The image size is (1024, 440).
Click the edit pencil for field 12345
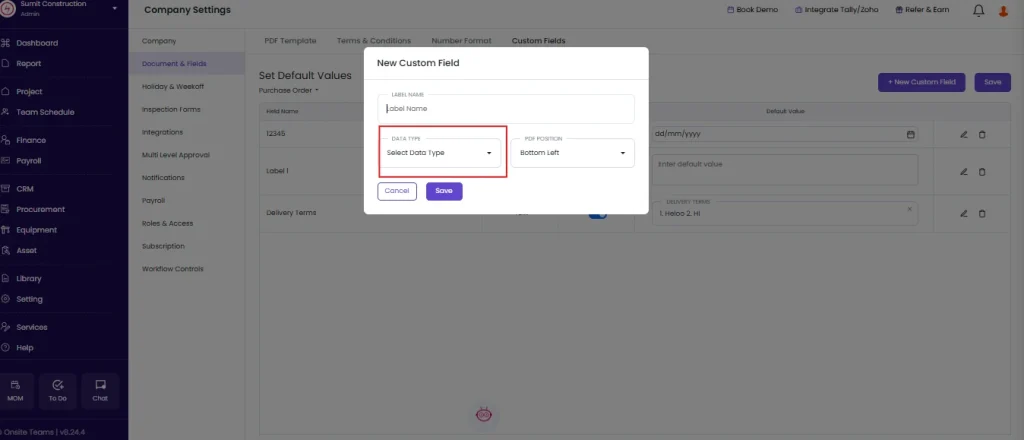pyautogui.click(x=963, y=134)
